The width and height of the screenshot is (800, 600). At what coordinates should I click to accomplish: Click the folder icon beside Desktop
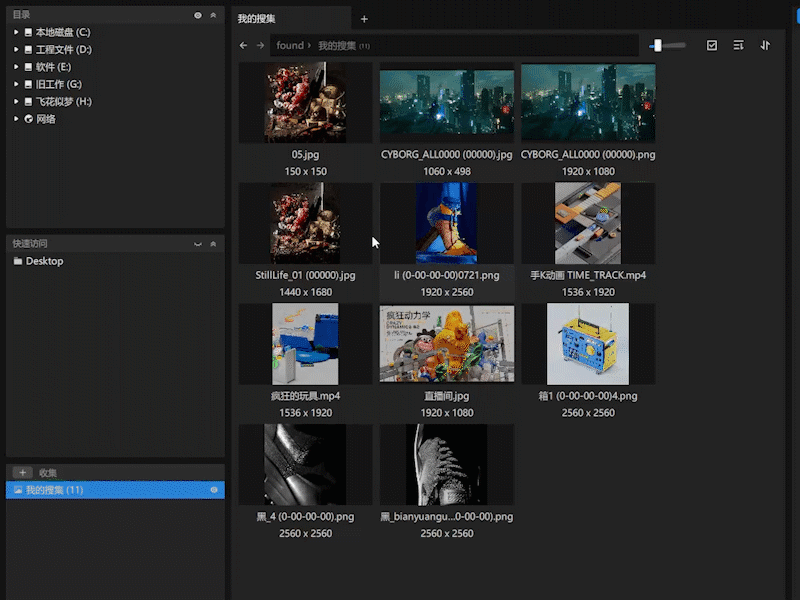tap(18, 261)
